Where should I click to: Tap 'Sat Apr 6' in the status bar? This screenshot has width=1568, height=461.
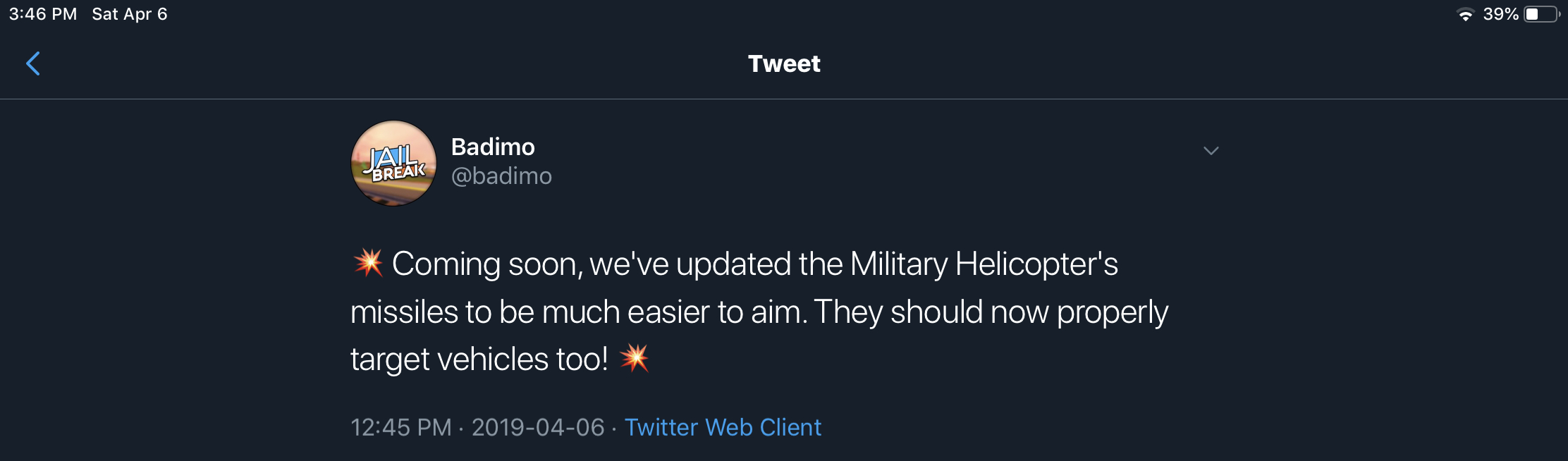(130, 14)
